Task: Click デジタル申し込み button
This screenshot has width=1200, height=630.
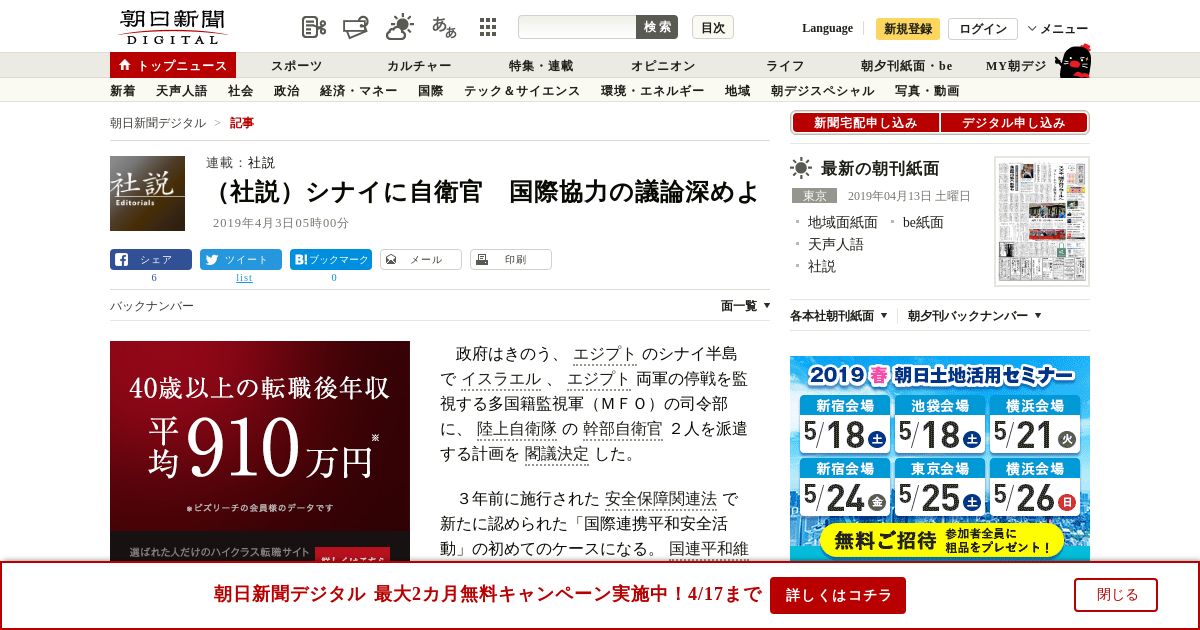Action: click(1014, 123)
